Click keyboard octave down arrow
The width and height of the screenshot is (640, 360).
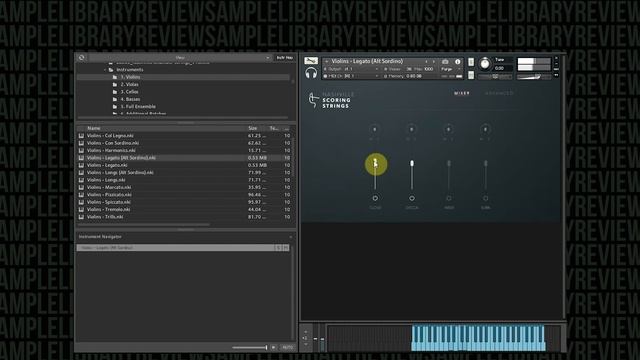305,344
